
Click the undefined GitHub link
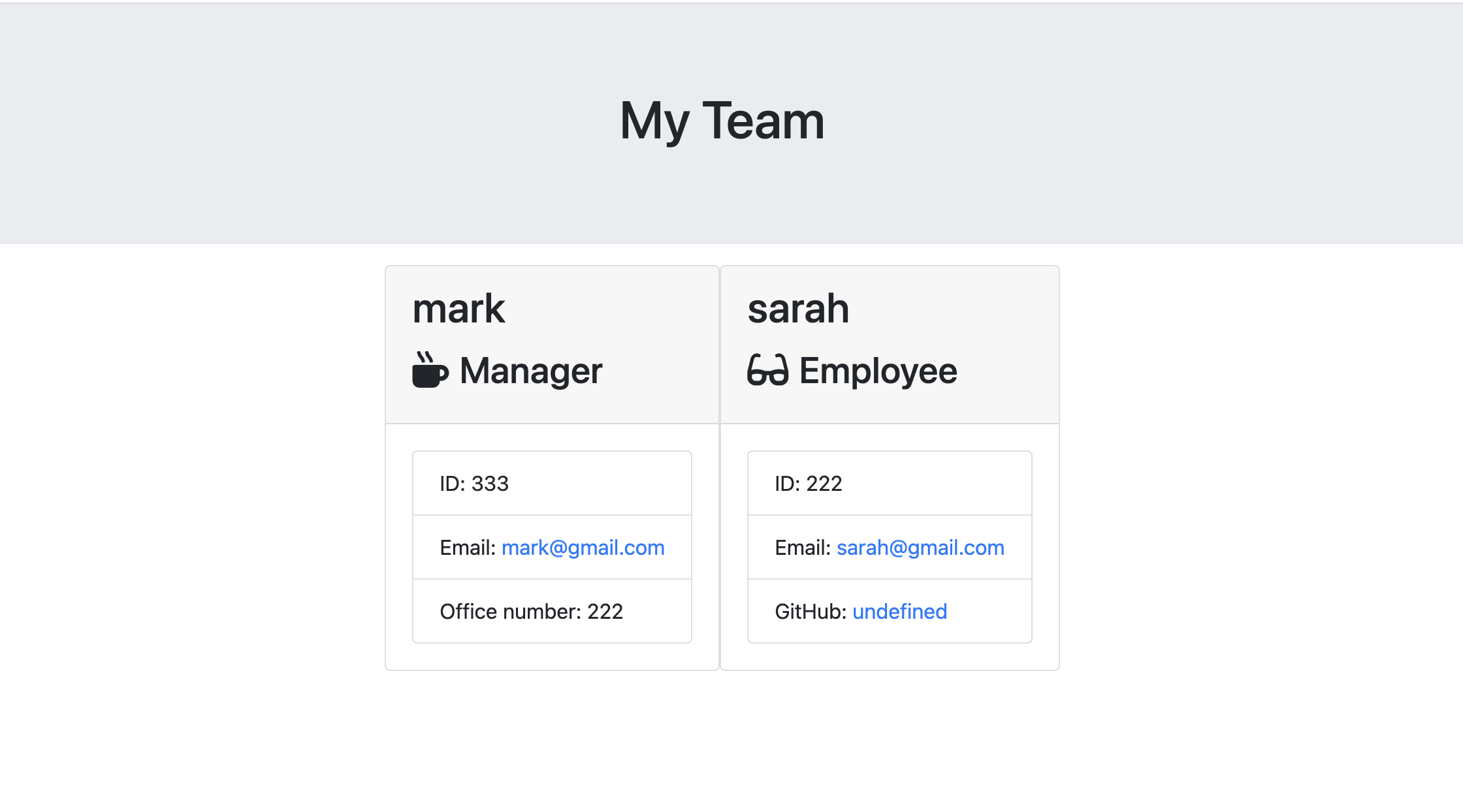[899, 611]
